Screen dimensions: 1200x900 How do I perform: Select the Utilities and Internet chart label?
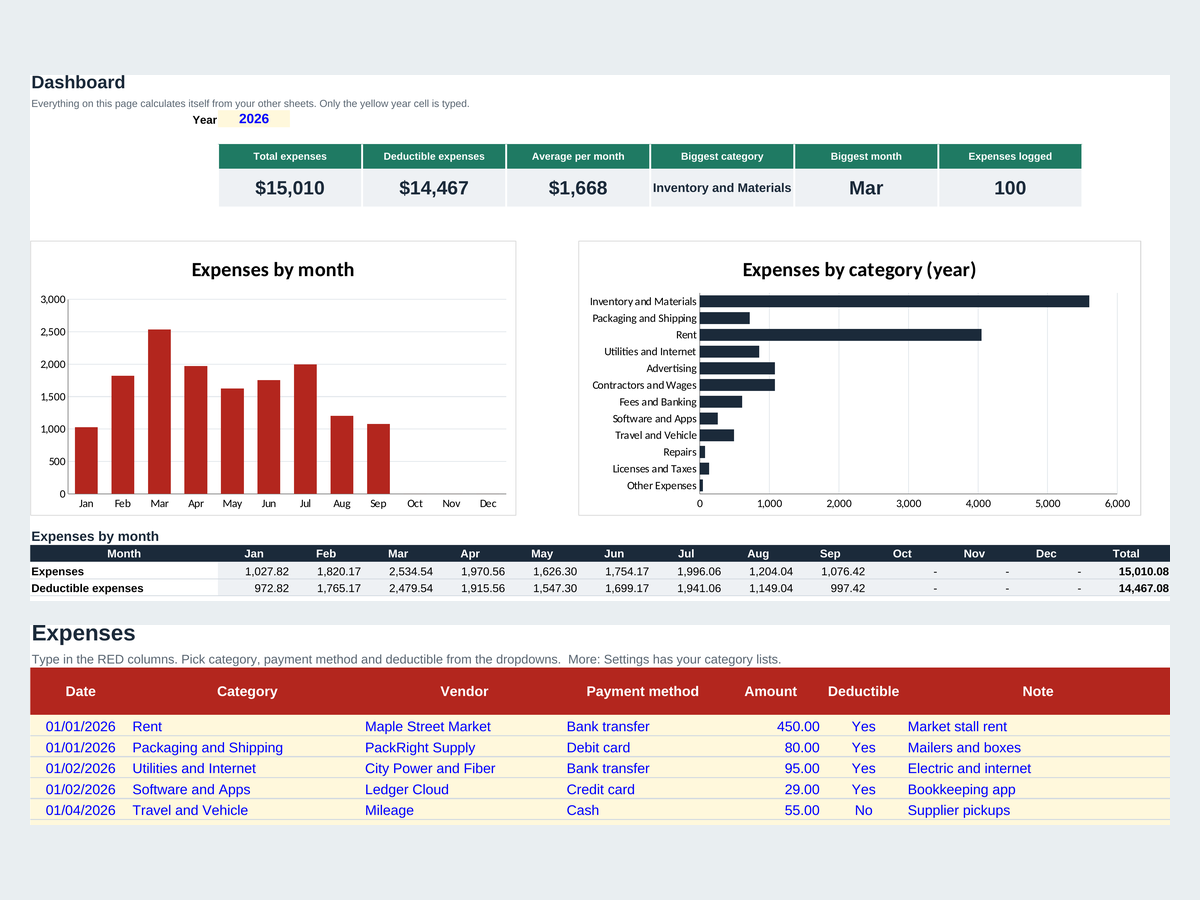[x=650, y=352]
